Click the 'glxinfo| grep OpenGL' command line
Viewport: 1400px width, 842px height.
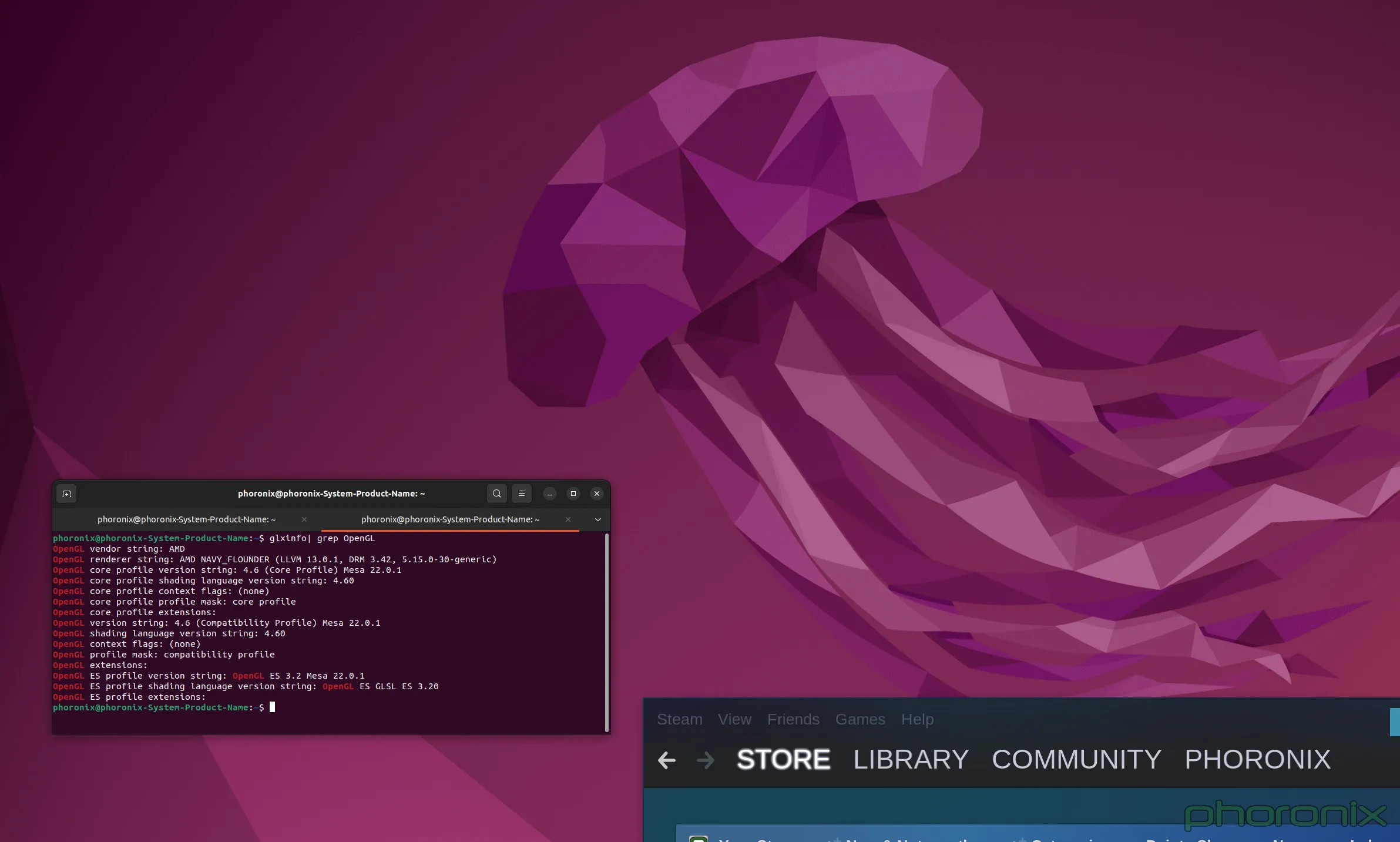coord(214,538)
